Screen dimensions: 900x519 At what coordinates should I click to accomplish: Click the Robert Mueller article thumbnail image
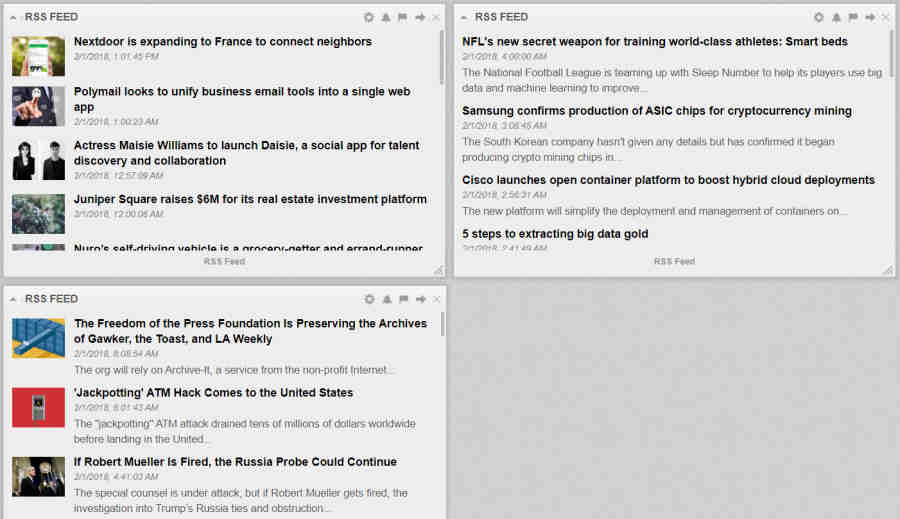point(38,476)
